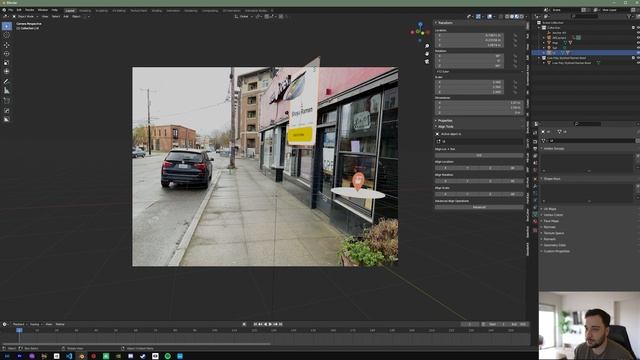This screenshot has width=640, height=360.
Task: Toggle lock on Location X
Action: point(515,36)
